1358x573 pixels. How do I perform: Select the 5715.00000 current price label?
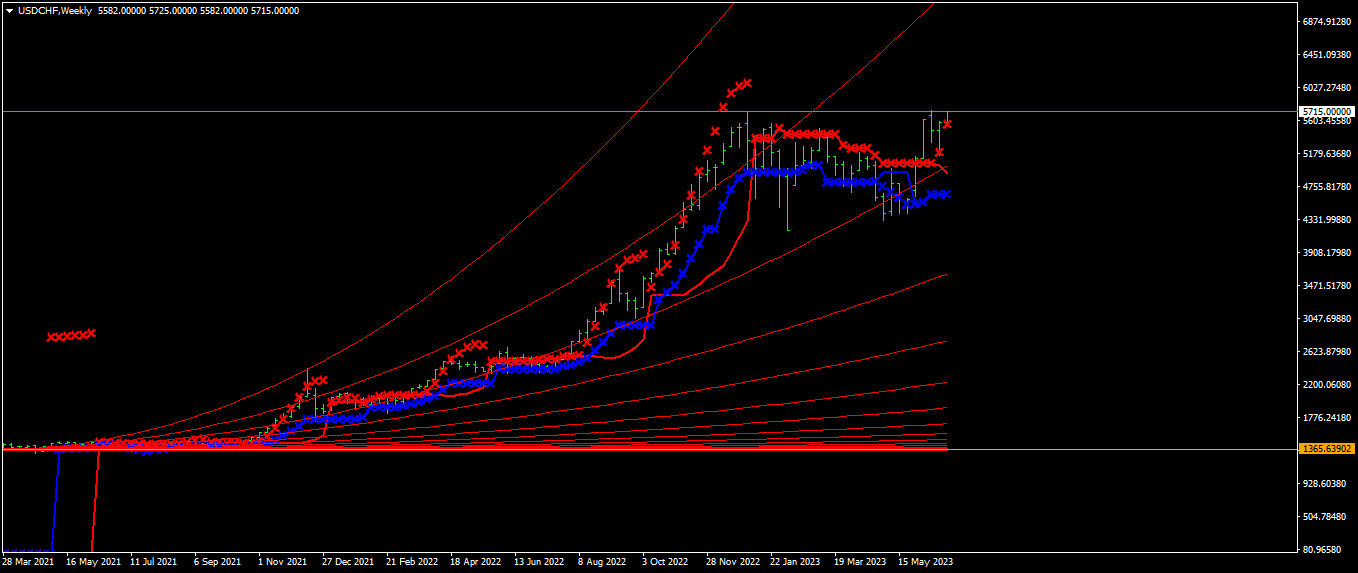click(x=1326, y=111)
